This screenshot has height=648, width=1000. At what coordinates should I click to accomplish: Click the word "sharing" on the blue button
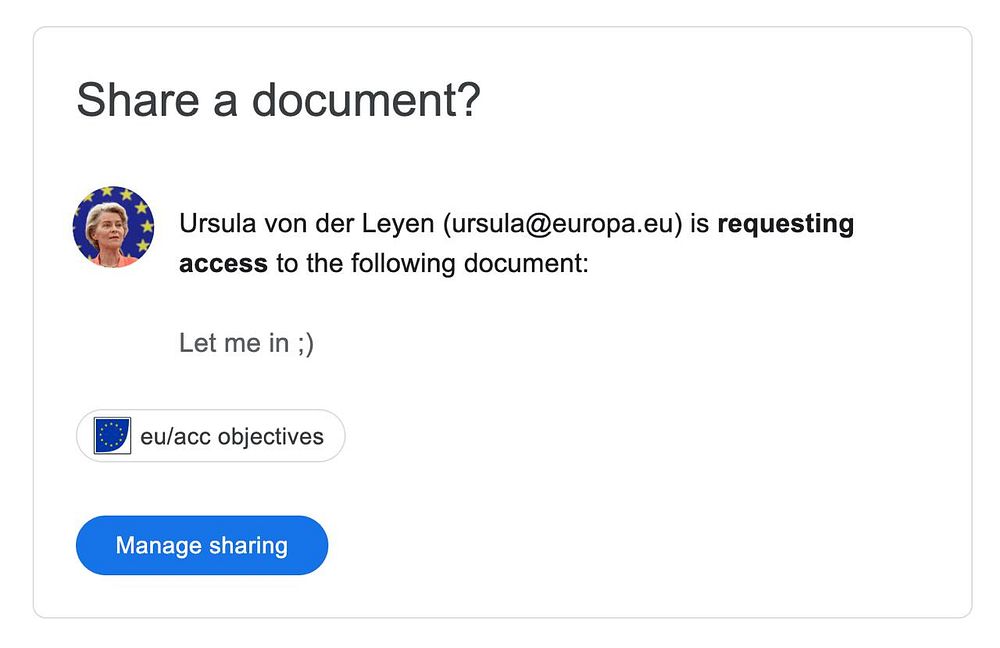(x=248, y=546)
